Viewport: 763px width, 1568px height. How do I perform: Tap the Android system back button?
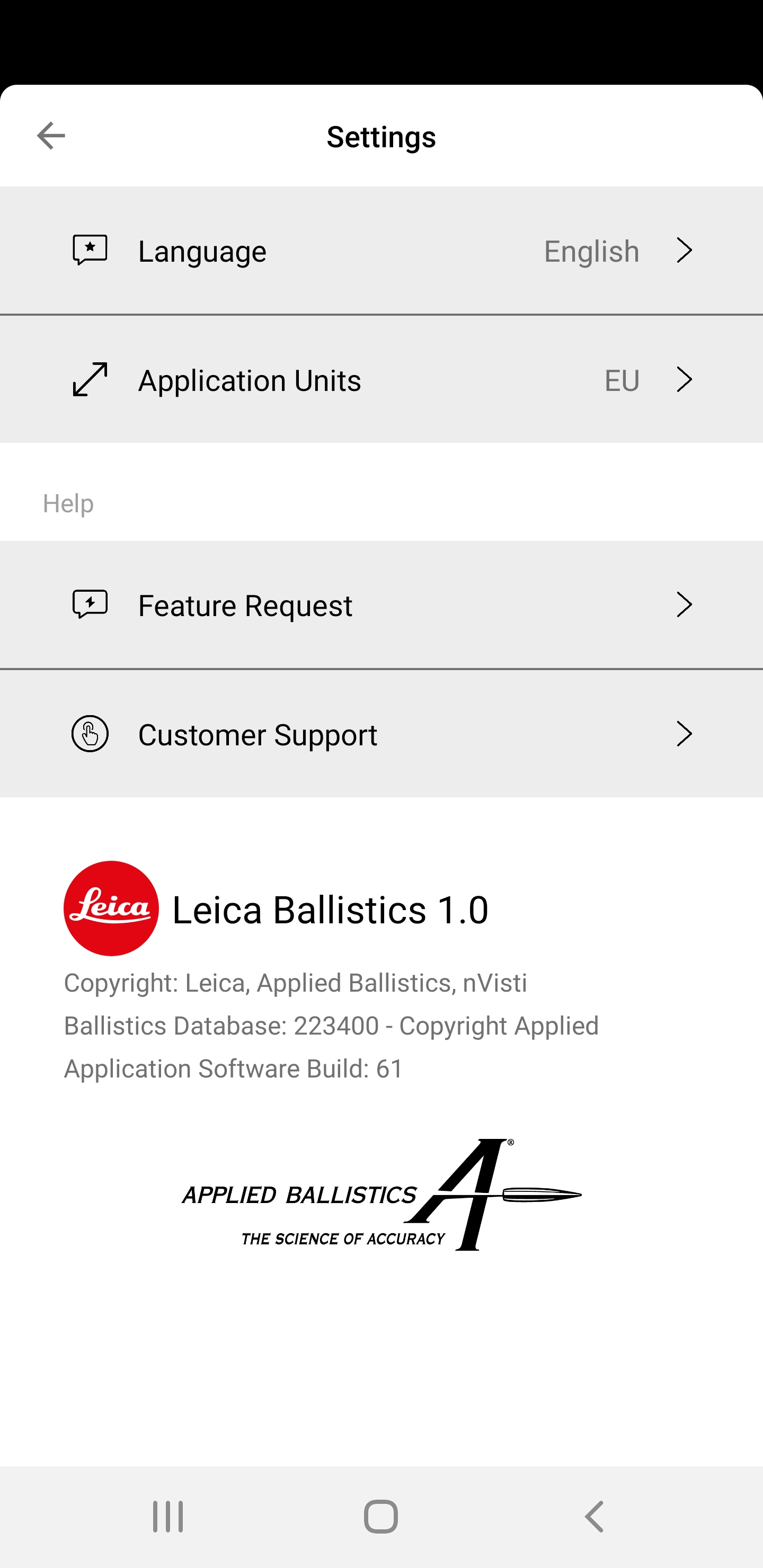pyautogui.click(x=595, y=1516)
